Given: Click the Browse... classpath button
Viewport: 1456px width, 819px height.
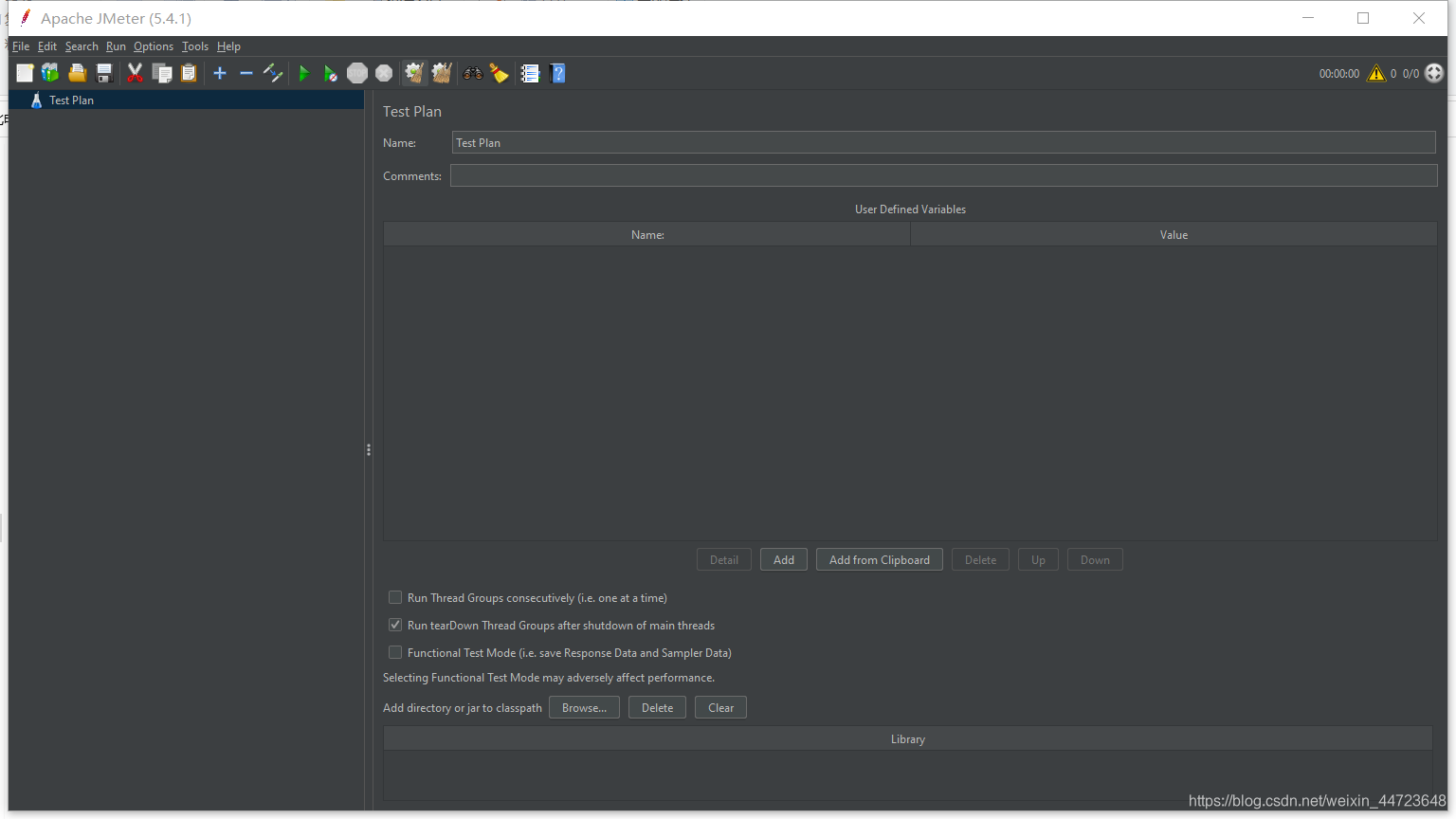Looking at the screenshot, I should pyautogui.click(x=584, y=707).
